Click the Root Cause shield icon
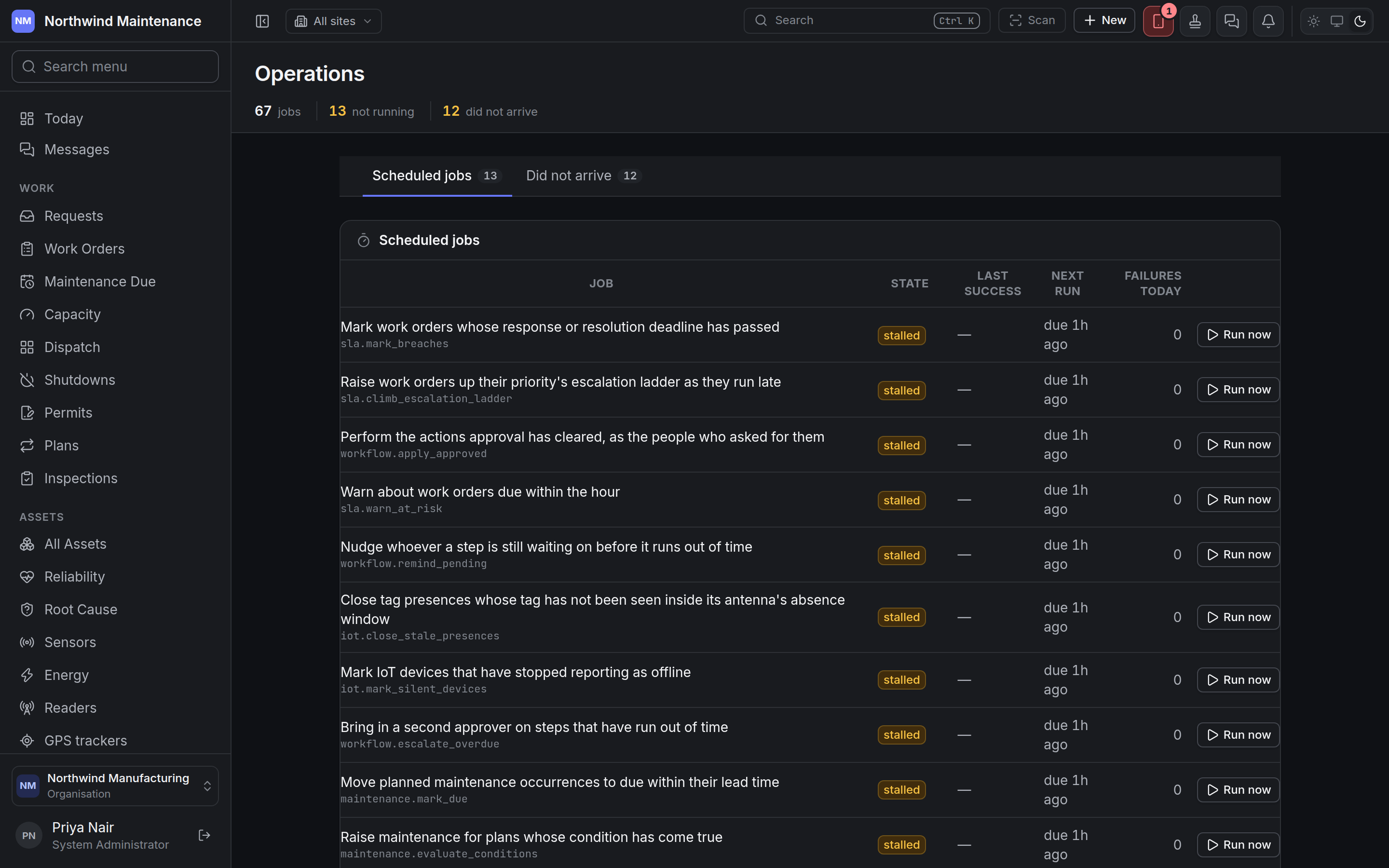 (x=27, y=609)
